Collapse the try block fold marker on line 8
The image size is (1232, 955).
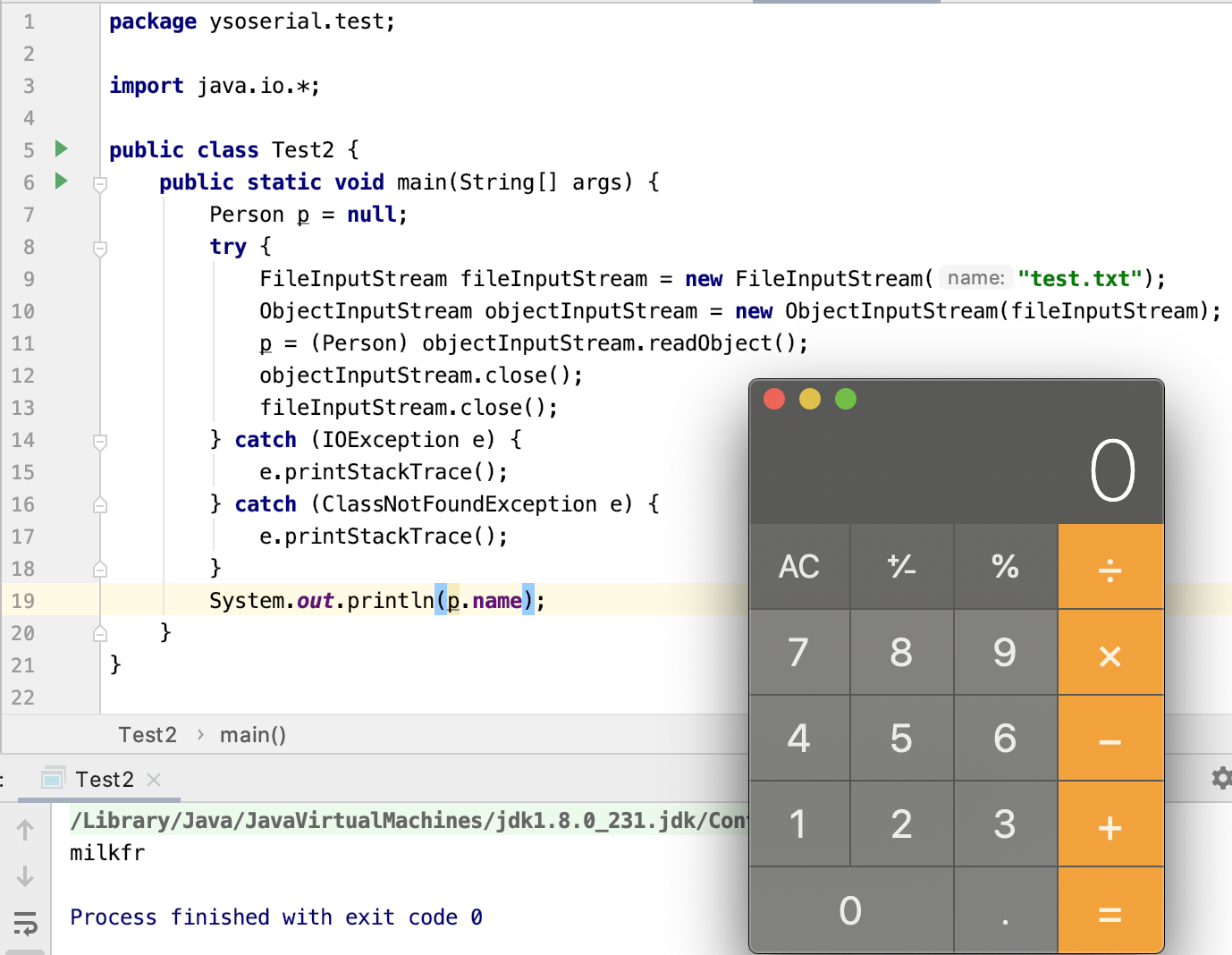point(100,249)
